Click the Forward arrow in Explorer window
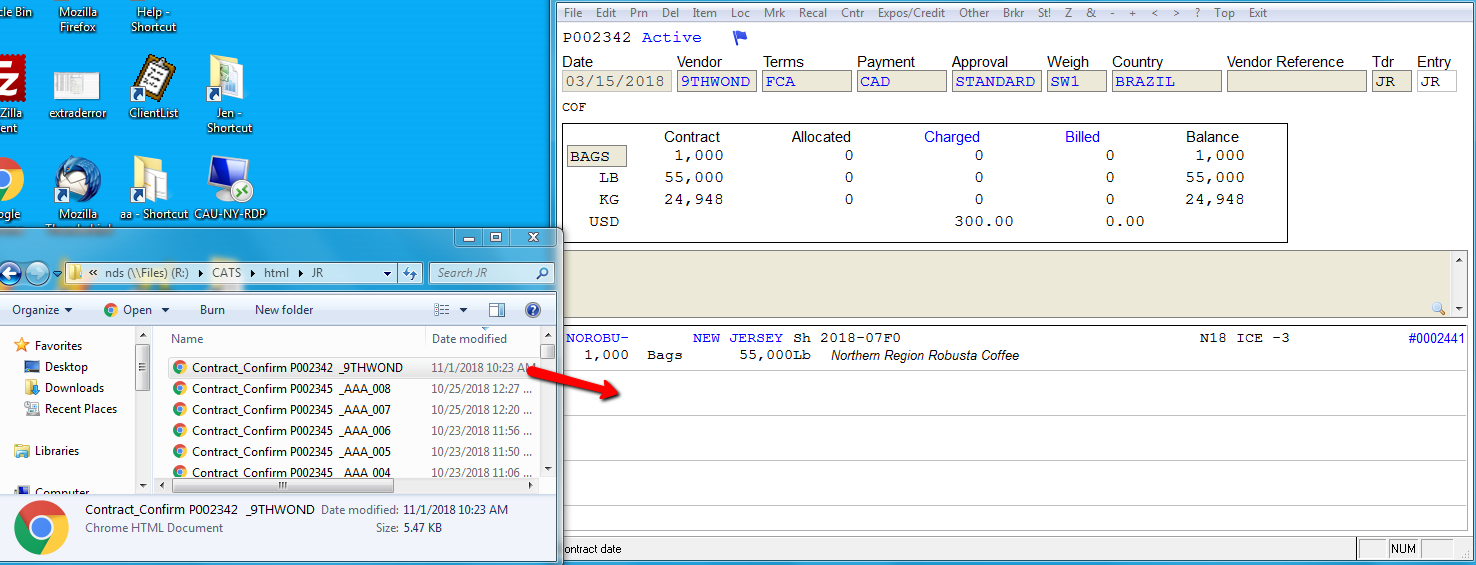Screen dimensions: 1476x565 click(x=37, y=273)
